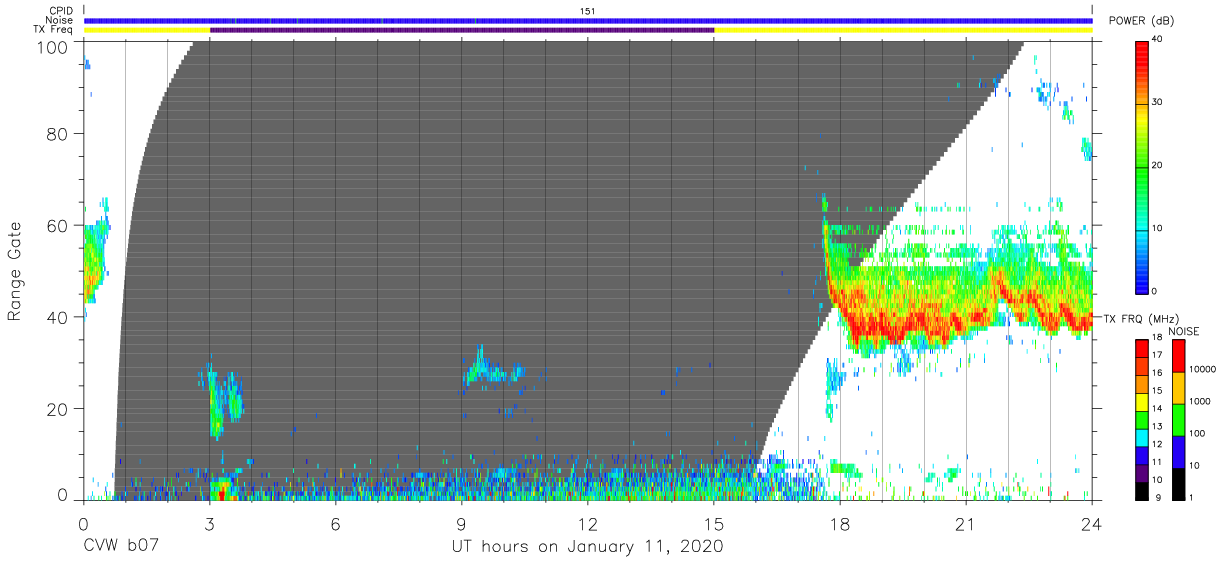Click the 'TX FRQ (MHz)' legend title
Viewport: 1228px width, 567px height.
1141,318
